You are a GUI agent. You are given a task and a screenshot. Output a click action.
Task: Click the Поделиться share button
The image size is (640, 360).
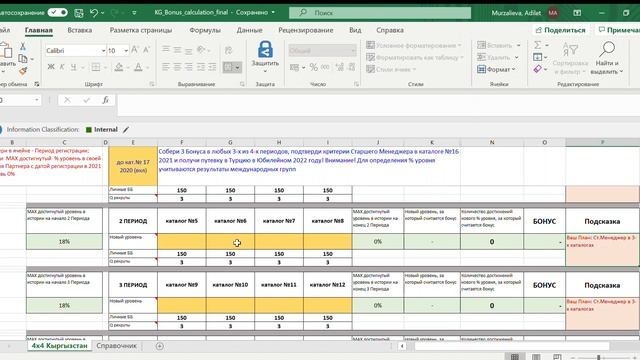[561, 30]
